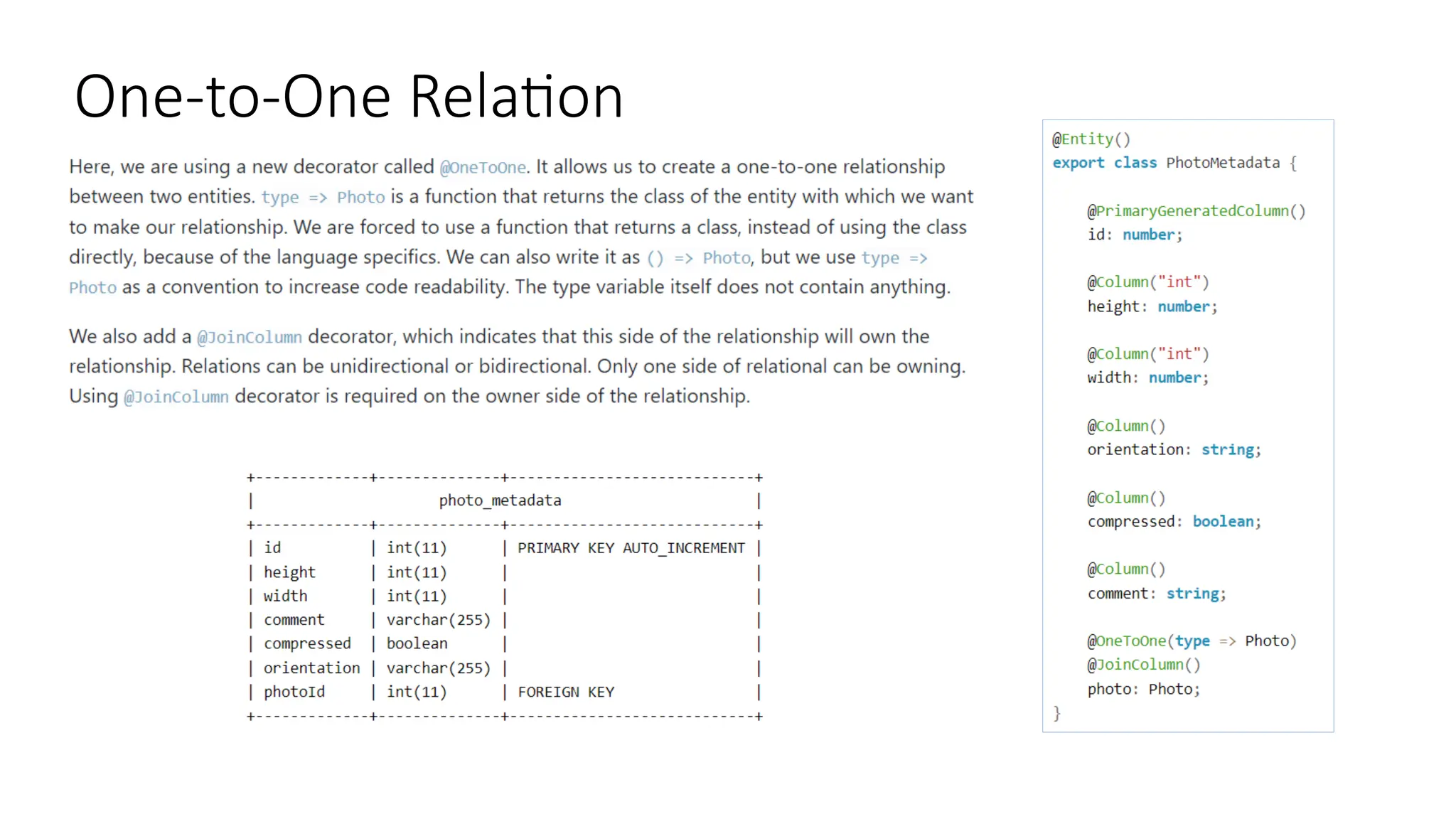Image resolution: width=1456 pixels, height=819 pixels.
Task: Click the @JoinColumn term after the word 'Using'
Action: coord(176,397)
